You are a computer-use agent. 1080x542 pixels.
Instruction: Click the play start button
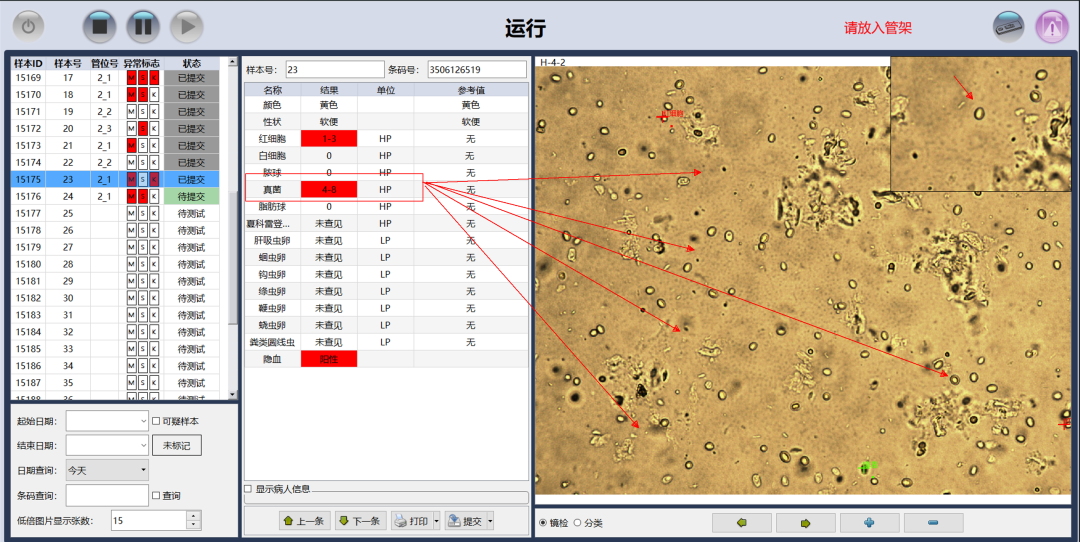187,28
